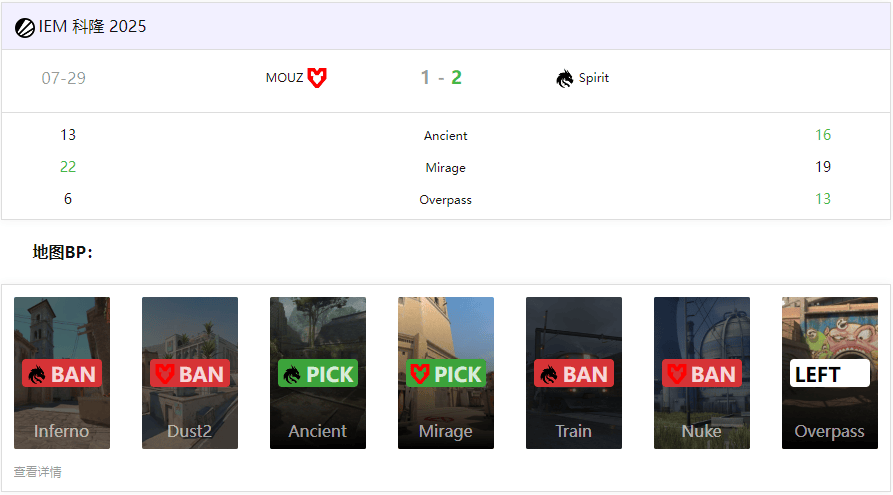Click the ESL tournament logo icon

[24, 27]
